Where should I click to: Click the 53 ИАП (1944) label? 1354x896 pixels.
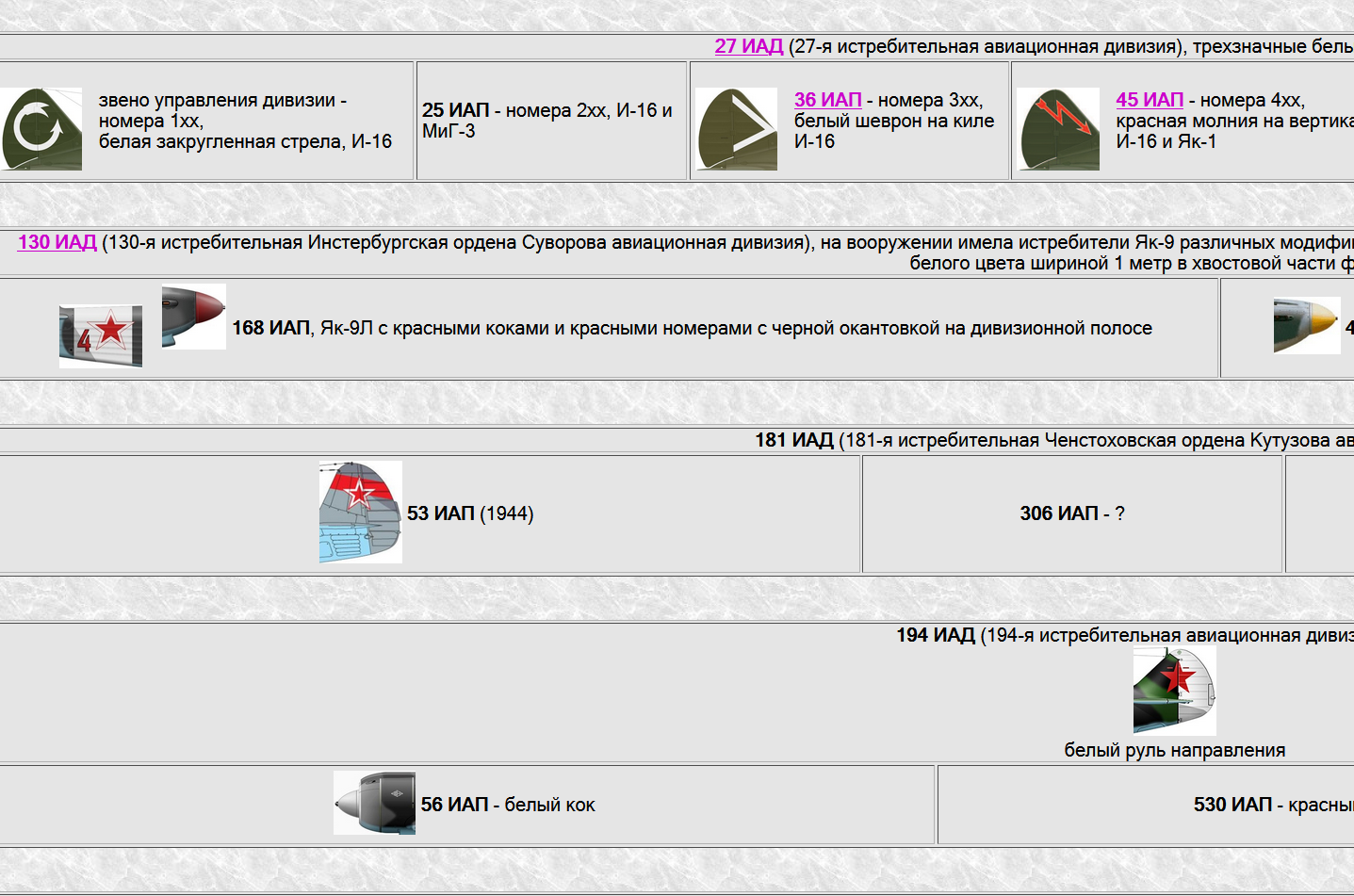pos(469,513)
